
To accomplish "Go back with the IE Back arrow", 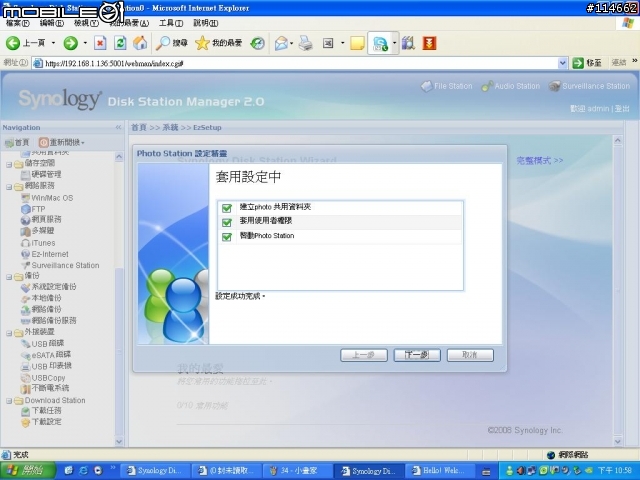I will pyautogui.click(x=13, y=43).
